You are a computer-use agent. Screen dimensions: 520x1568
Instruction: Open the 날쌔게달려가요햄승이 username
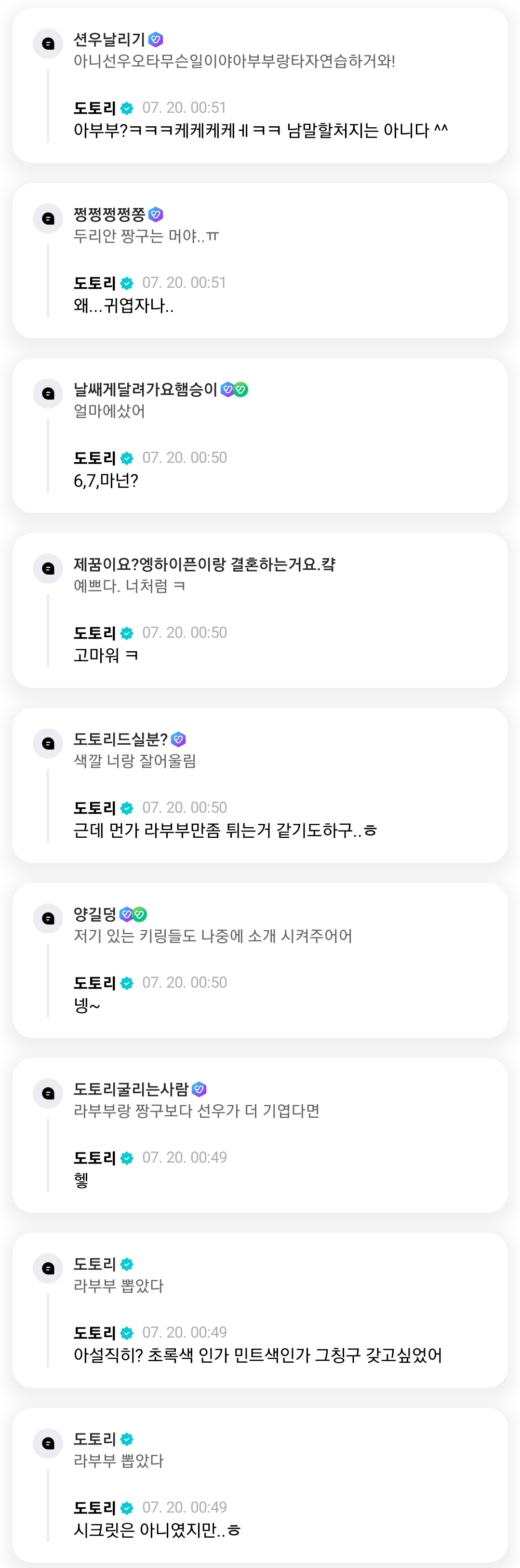coord(145,389)
